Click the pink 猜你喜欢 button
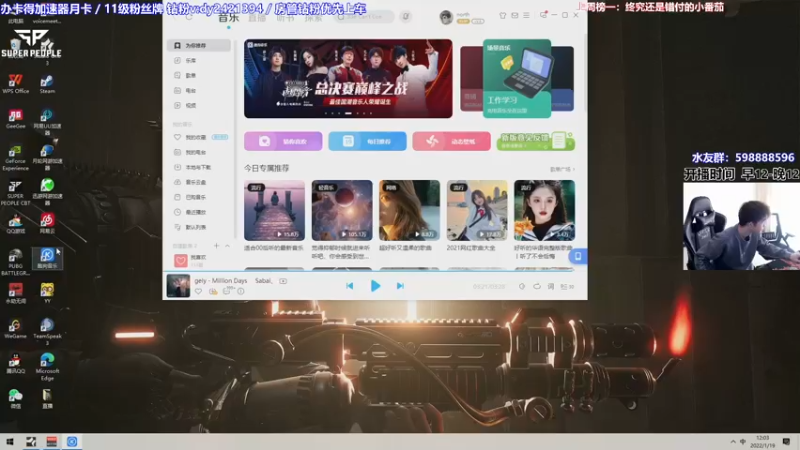Image resolution: width=800 pixels, height=450 pixels. pos(283,141)
